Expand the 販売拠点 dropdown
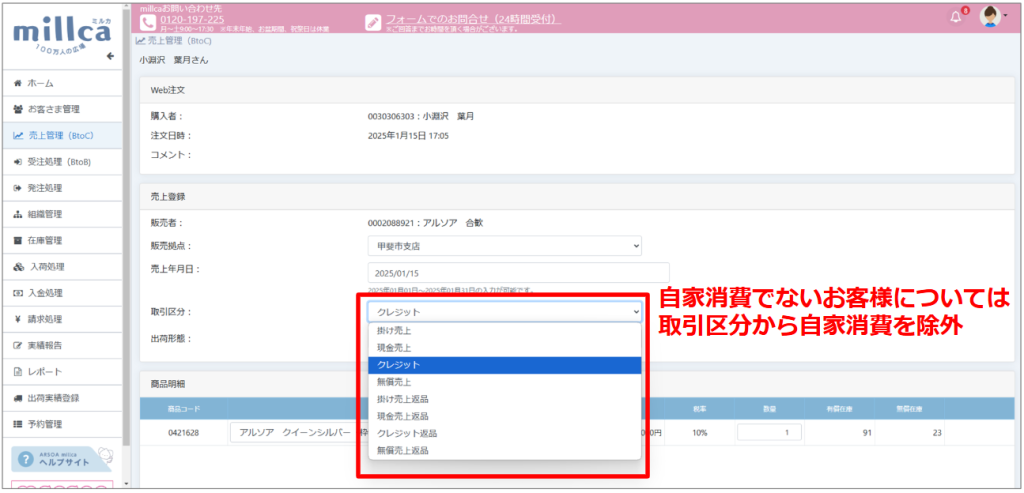1024x493 pixels. point(504,246)
